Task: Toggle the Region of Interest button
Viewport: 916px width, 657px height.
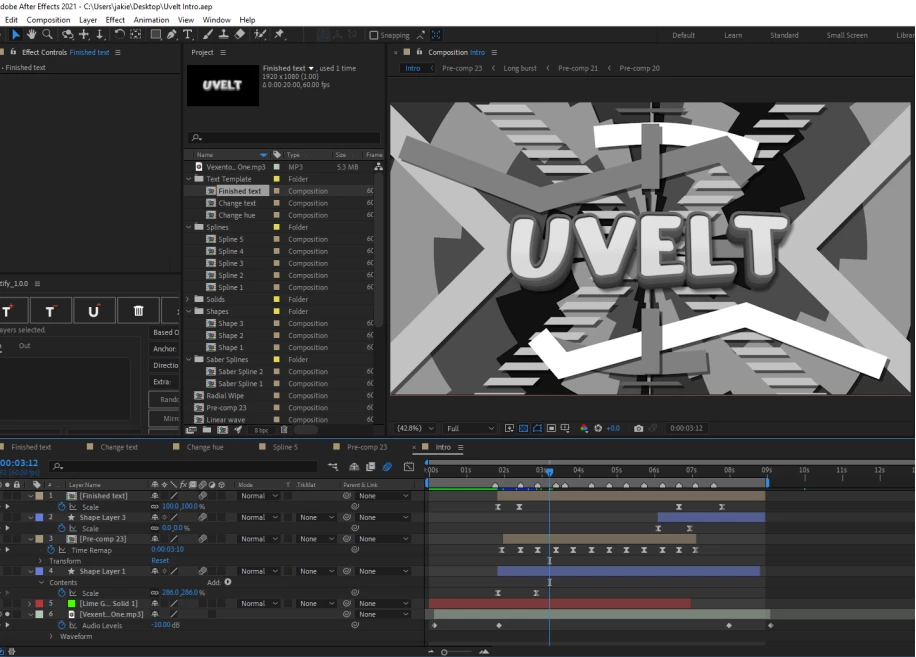Action: (551, 429)
